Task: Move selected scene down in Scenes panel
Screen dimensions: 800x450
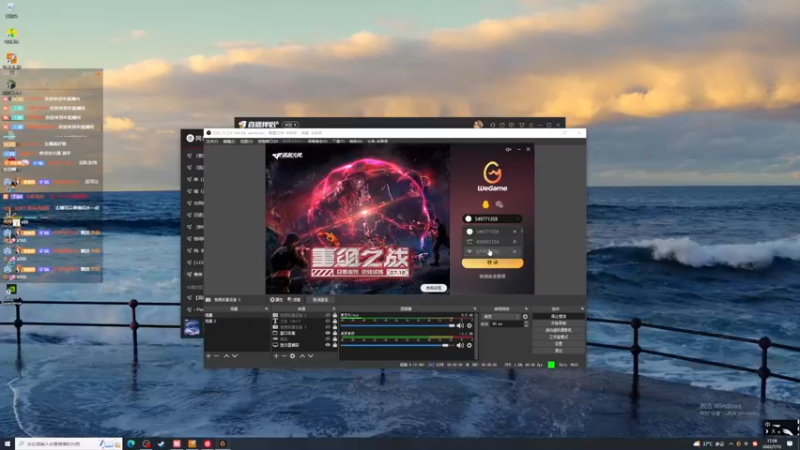Action: coord(235,356)
